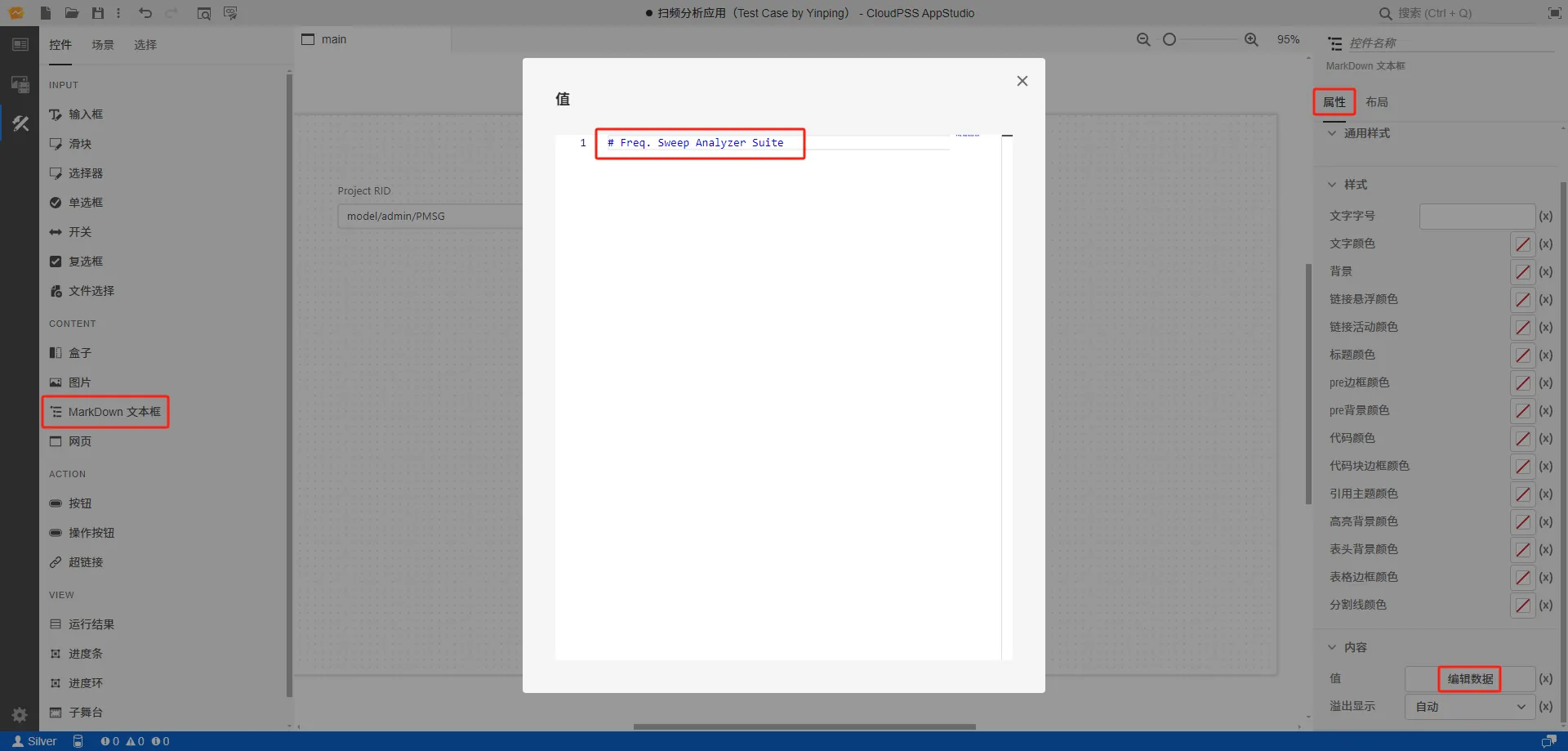Select the design tools sidebar icon
The height and width of the screenshot is (751, 1568).
[20, 123]
